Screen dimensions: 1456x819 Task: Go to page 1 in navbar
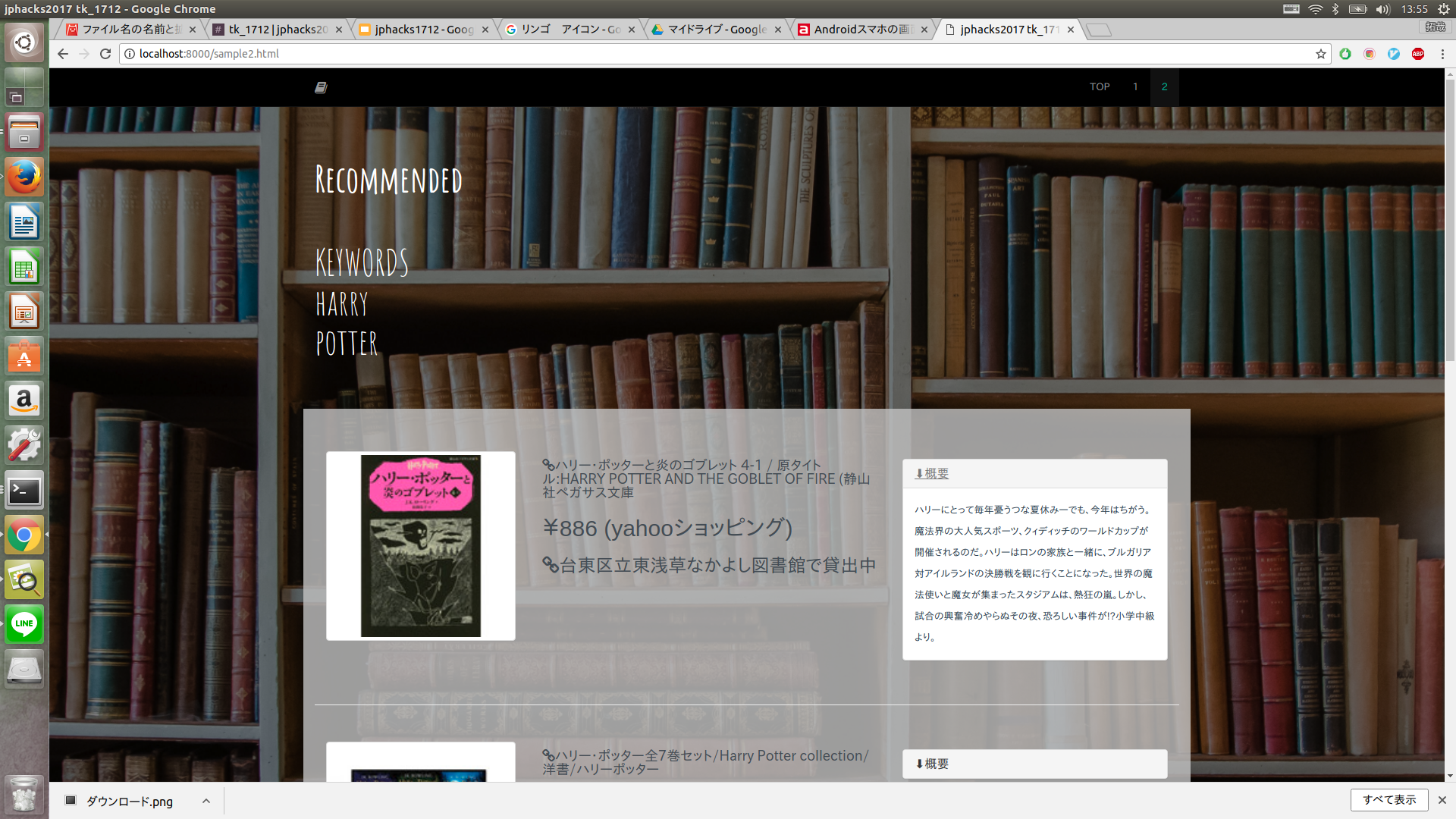point(1135,87)
